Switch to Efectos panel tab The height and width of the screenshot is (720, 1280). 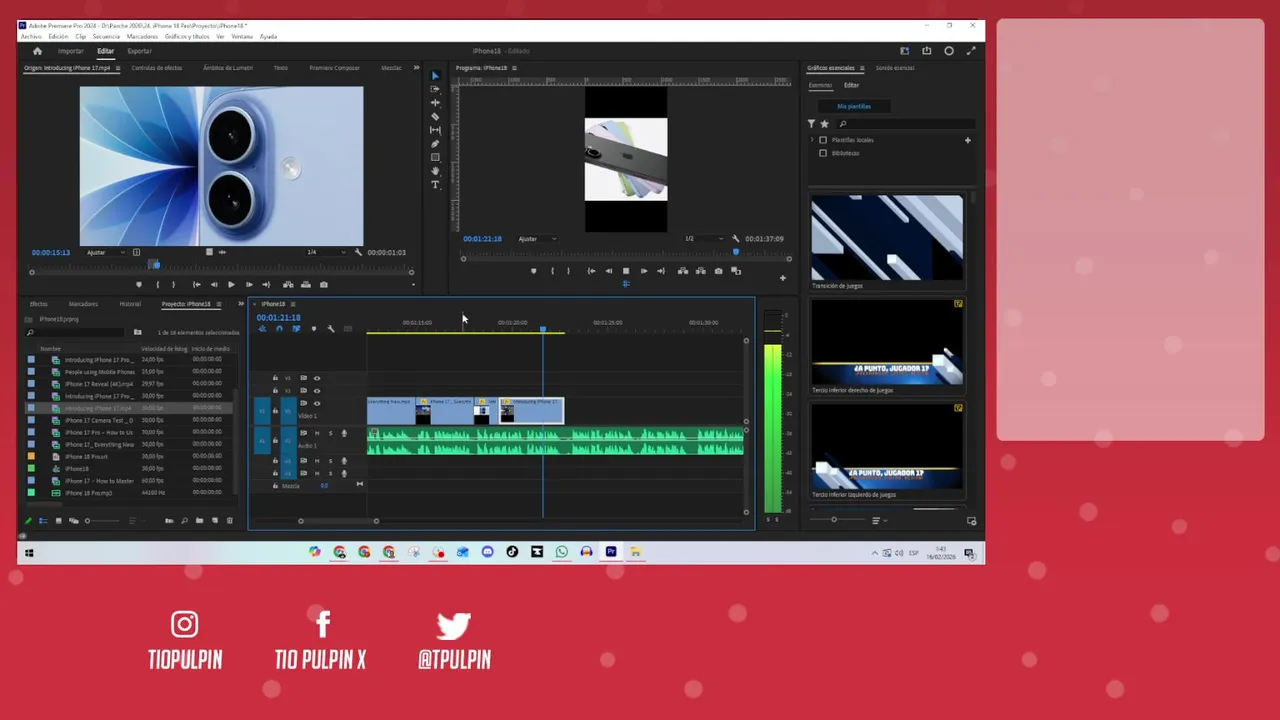(x=38, y=304)
